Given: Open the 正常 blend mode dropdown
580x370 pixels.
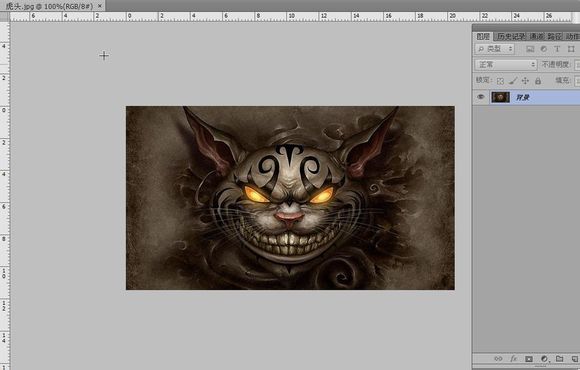Looking at the screenshot, I should pyautogui.click(x=506, y=65).
